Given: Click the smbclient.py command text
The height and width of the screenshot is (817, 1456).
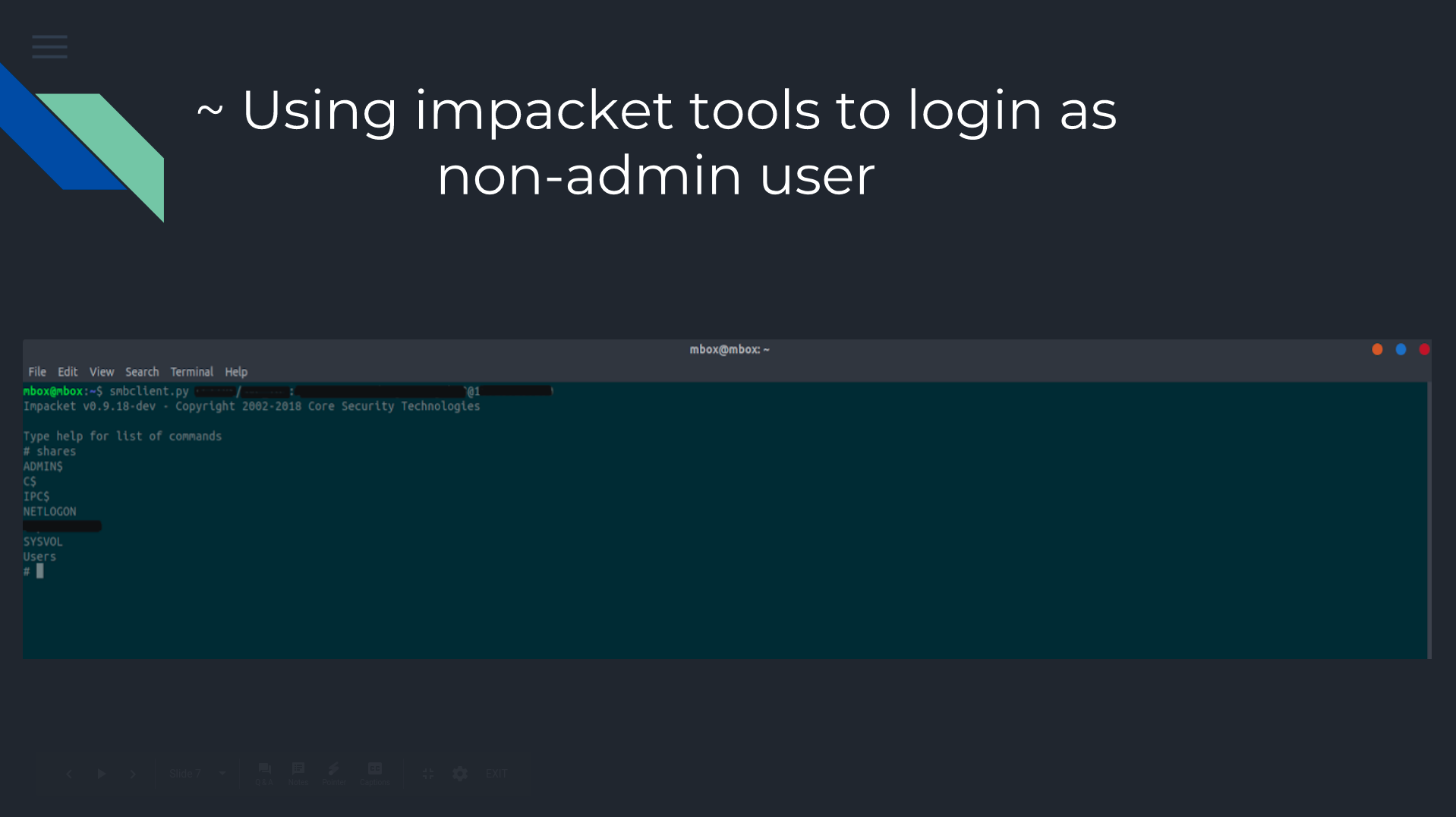Looking at the screenshot, I should 150,391.
